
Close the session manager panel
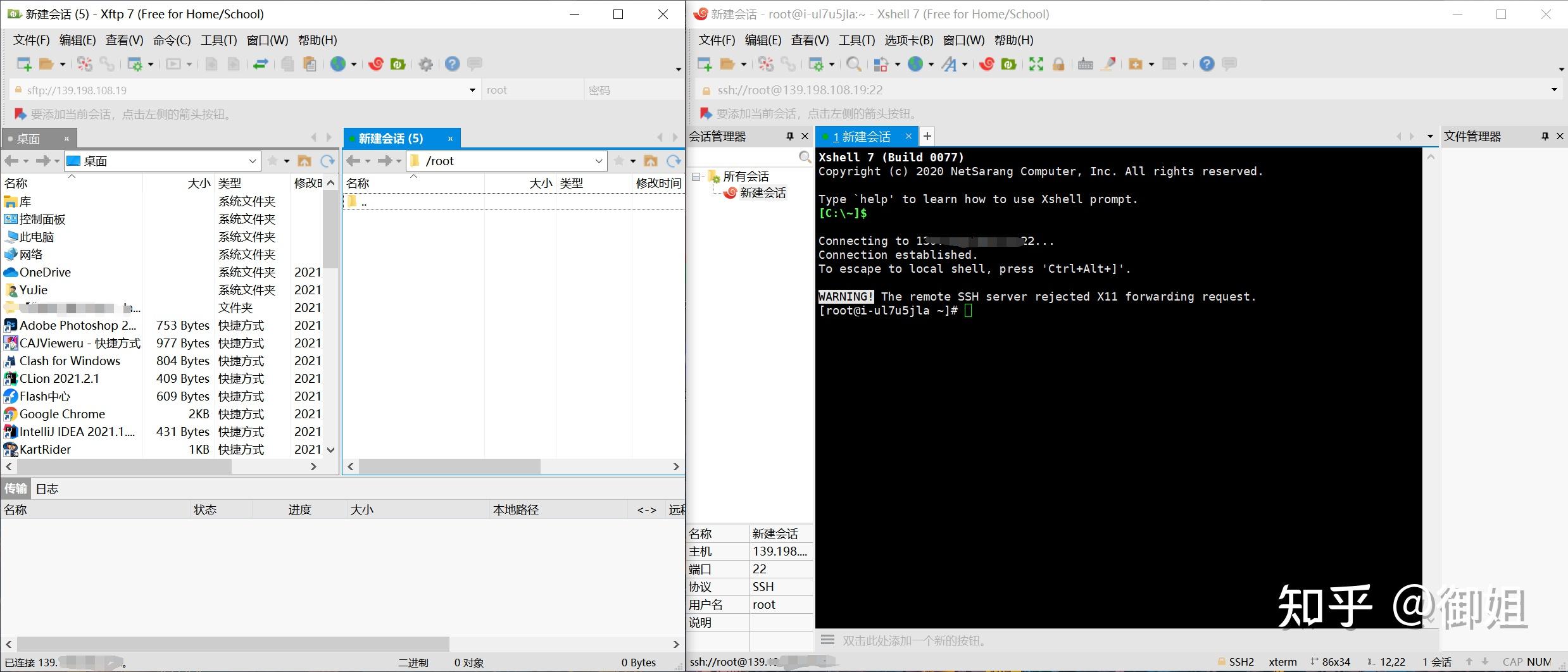click(x=805, y=136)
